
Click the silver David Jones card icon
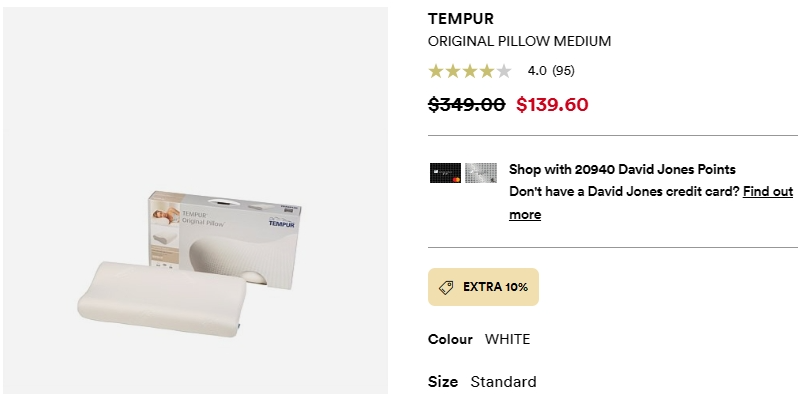481,173
